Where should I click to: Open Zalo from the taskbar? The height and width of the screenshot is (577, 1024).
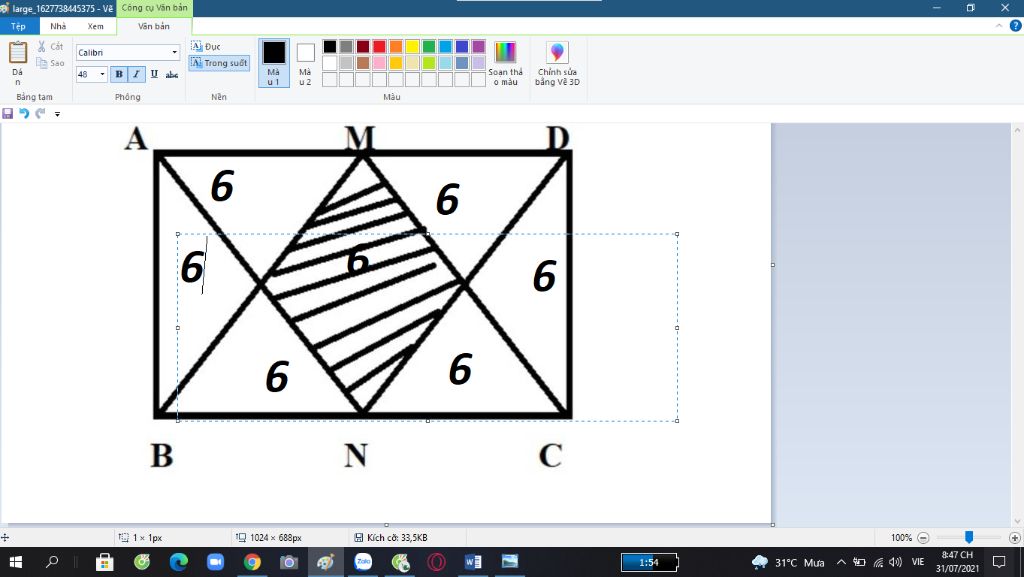click(x=363, y=562)
